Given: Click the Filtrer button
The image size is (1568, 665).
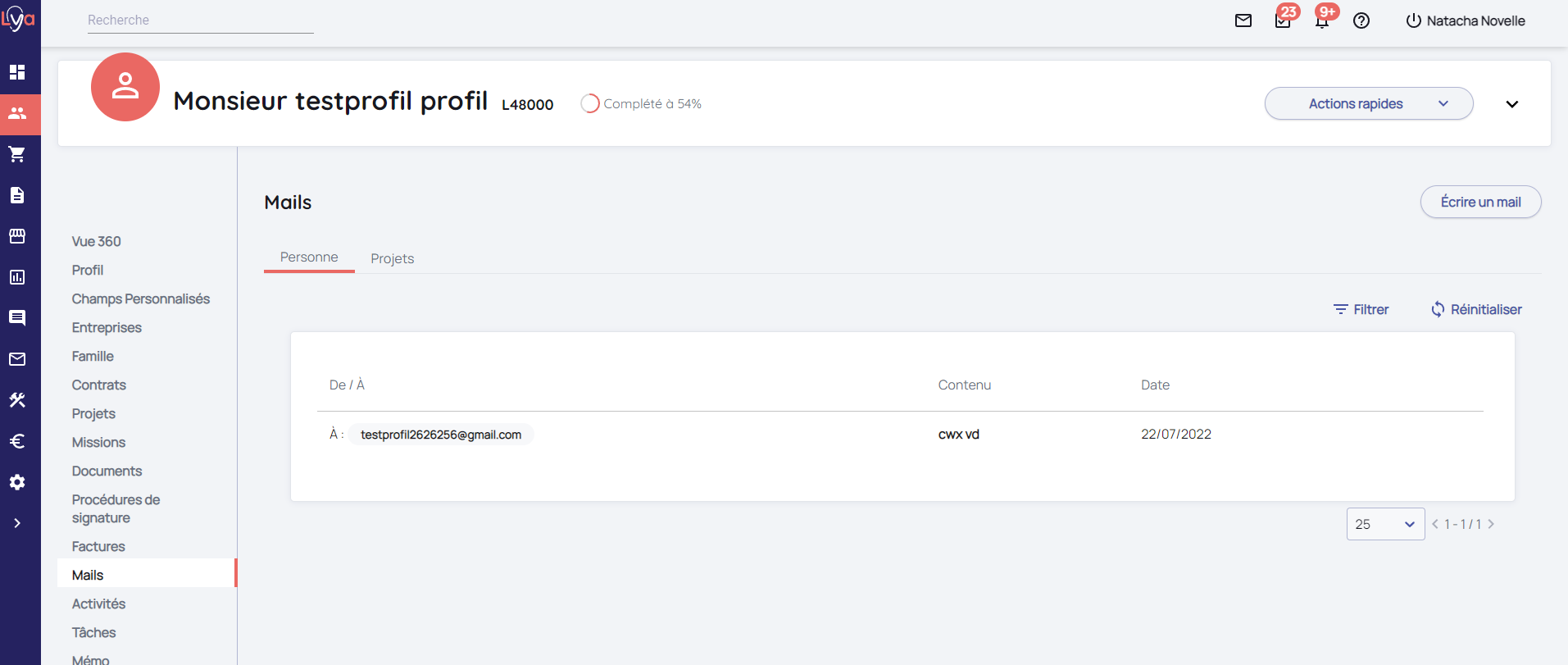Looking at the screenshot, I should pos(1361,309).
